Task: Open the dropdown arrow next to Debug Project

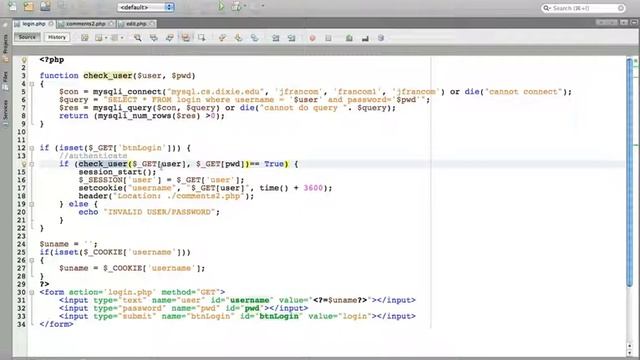Action: click(x=244, y=6)
